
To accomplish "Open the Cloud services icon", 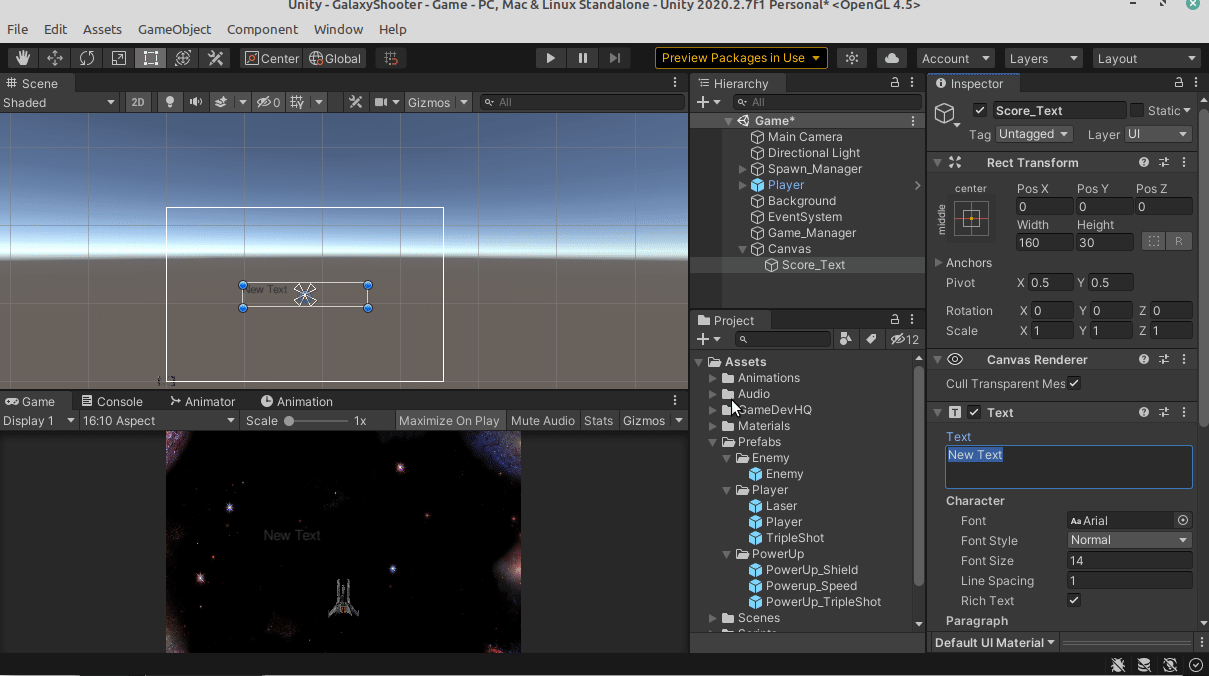I will (x=892, y=58).
